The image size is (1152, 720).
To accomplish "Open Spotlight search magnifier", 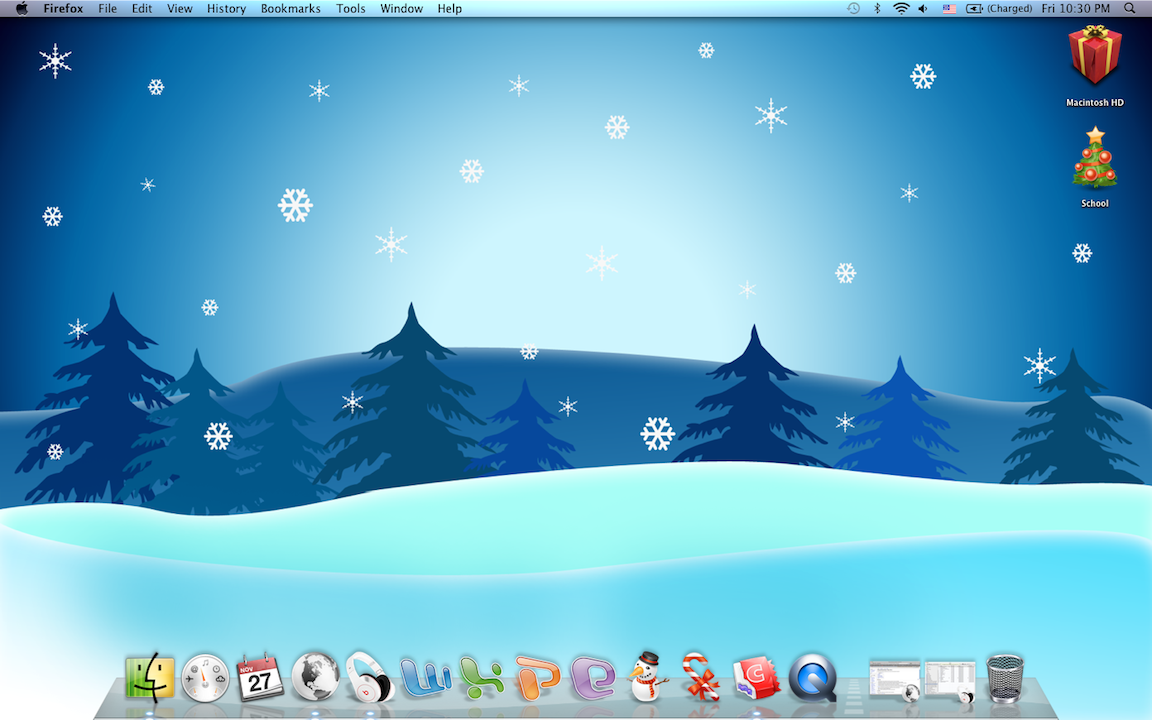I will tap(1129, 9).
